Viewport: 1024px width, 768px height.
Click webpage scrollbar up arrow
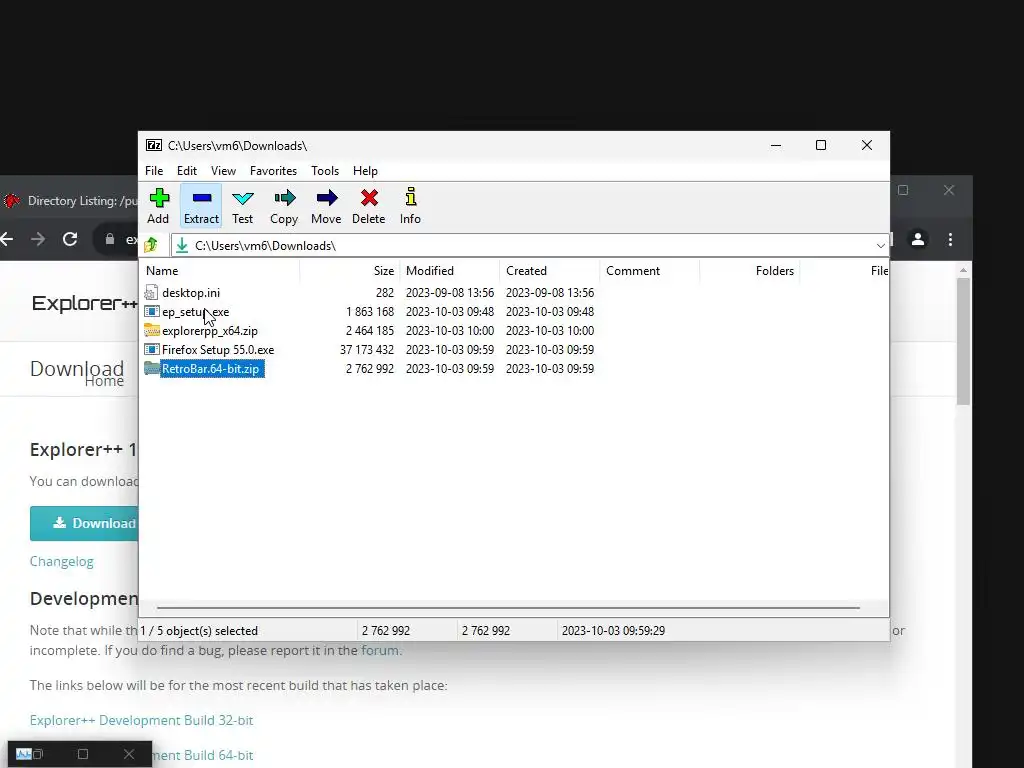click(963, 270)
